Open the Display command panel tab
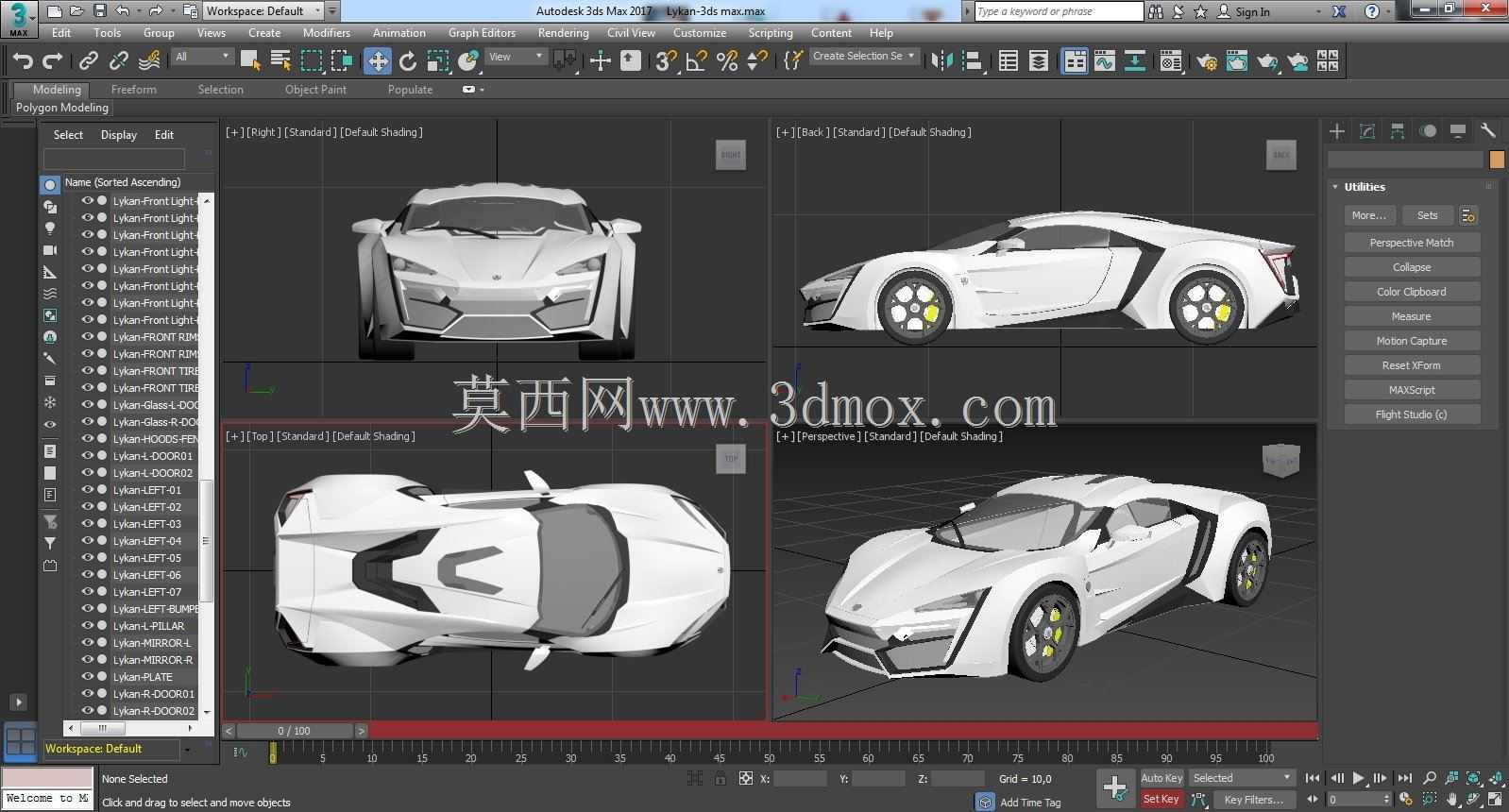 click(x=1458, y=131)
